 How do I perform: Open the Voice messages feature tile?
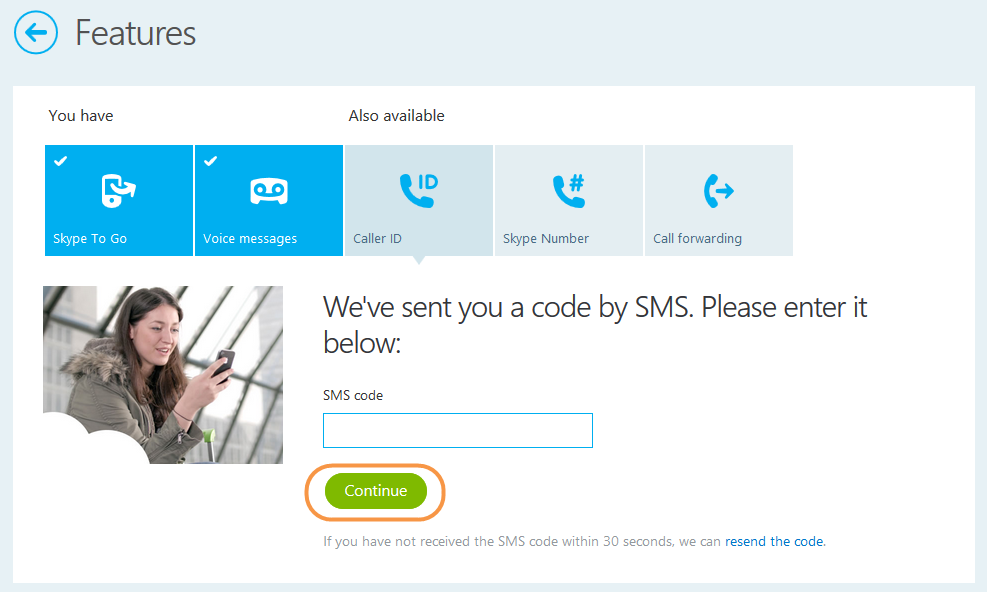coord(269,200)
